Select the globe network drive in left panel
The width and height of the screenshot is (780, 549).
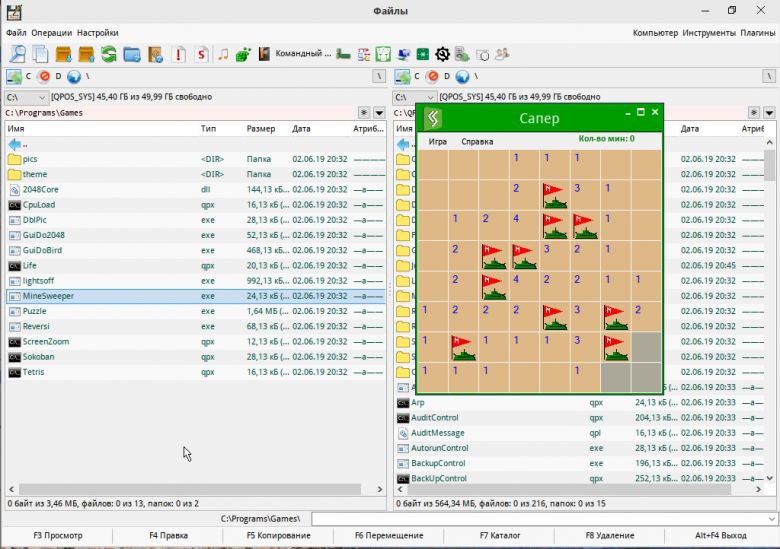(74, 77)
